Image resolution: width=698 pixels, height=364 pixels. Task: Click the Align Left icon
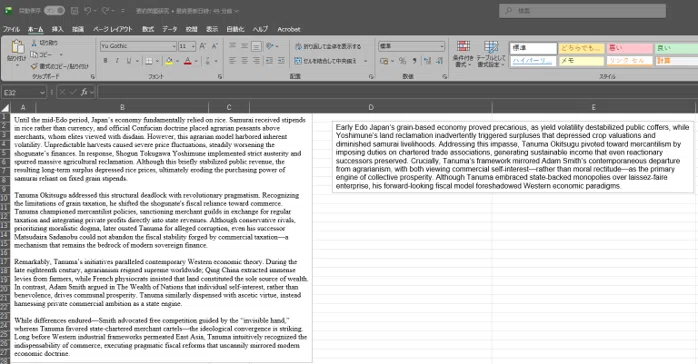coord(232,61)
